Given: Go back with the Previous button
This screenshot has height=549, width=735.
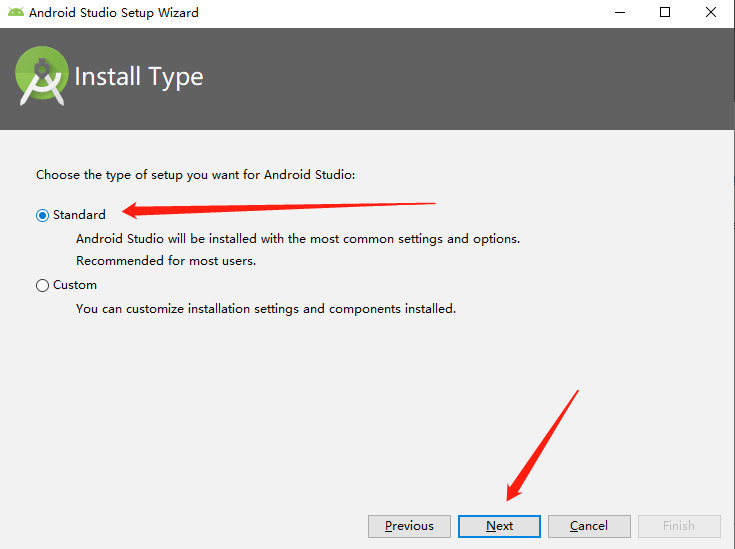Looking at the screenshot, I should [409, 526].
